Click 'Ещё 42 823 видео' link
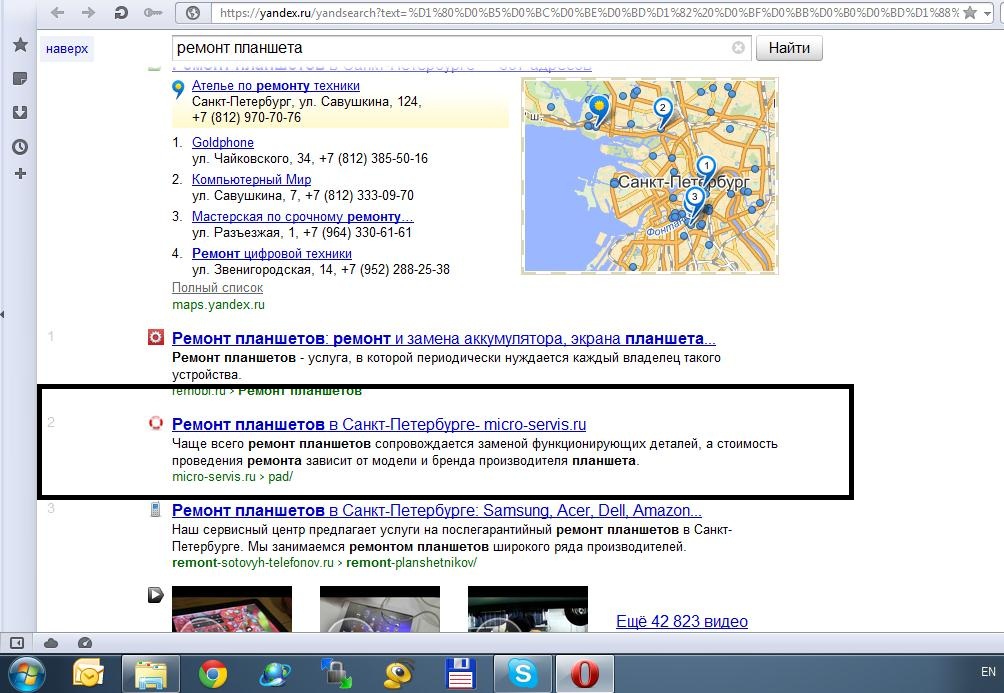Screen dimensions: 1004x693 [682, 621]
